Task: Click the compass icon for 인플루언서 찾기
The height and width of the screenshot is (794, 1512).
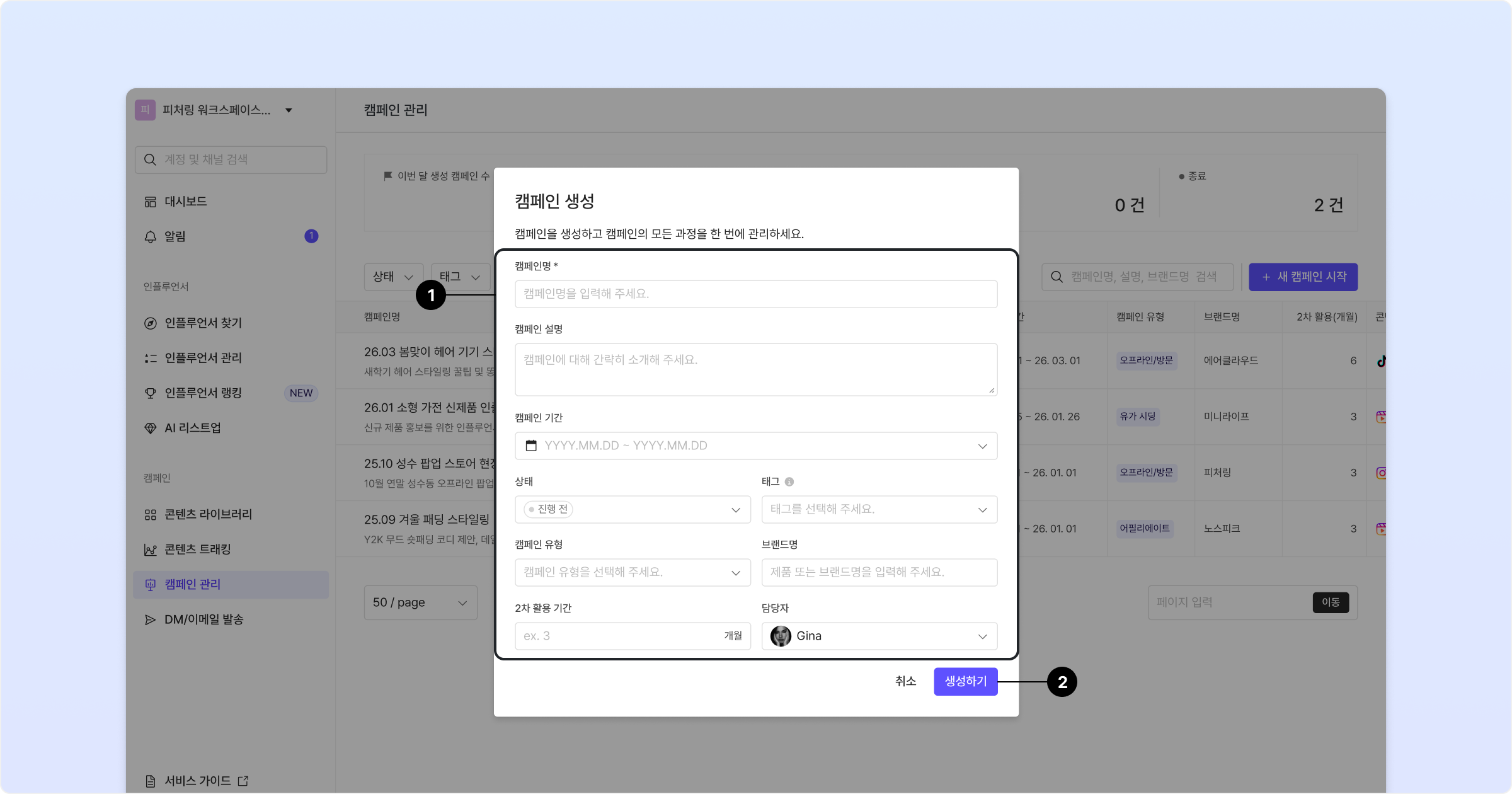Action: click(x=151, y=323)
